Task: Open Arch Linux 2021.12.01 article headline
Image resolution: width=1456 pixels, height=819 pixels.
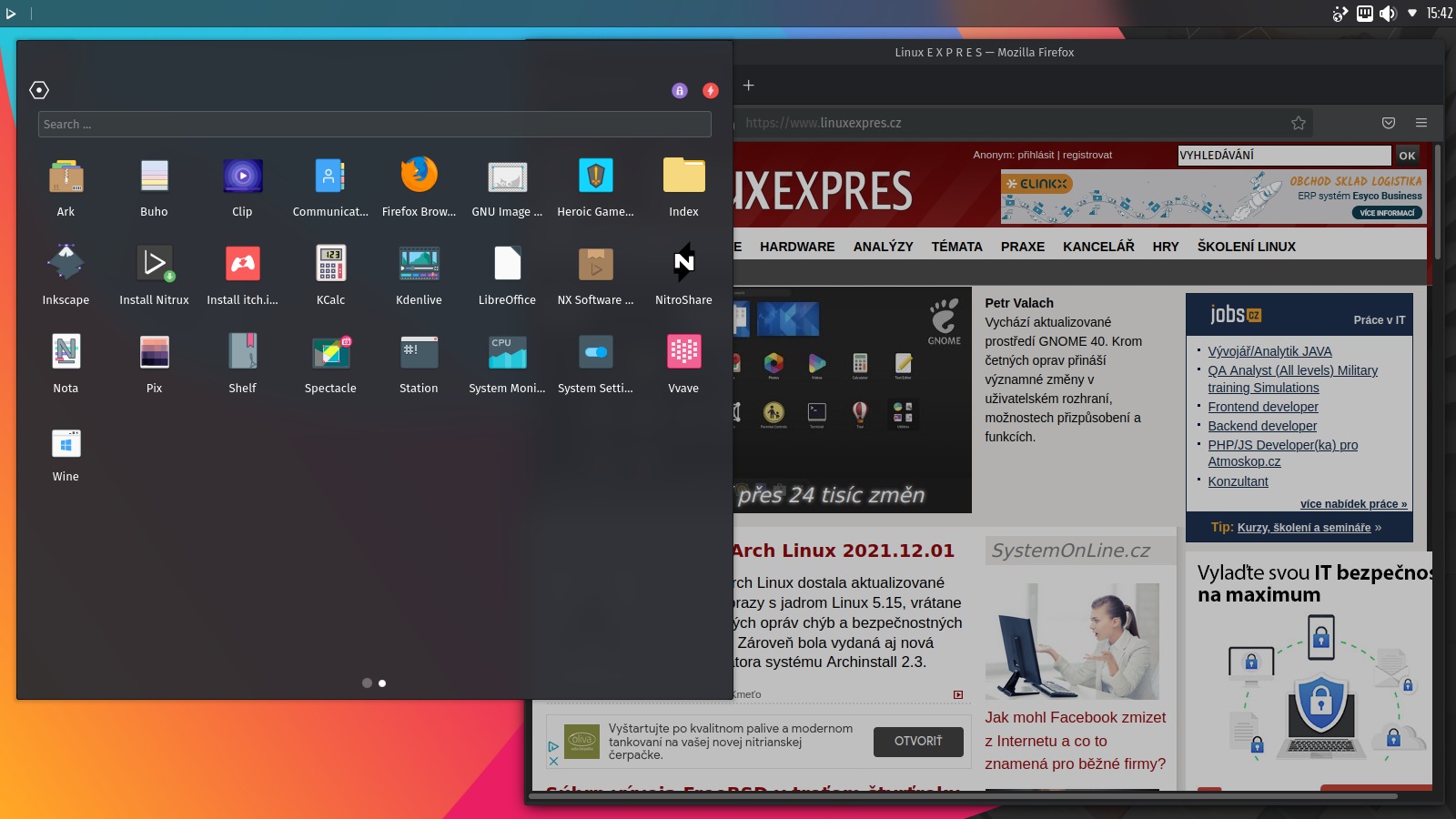Action: tap(843, 551)
